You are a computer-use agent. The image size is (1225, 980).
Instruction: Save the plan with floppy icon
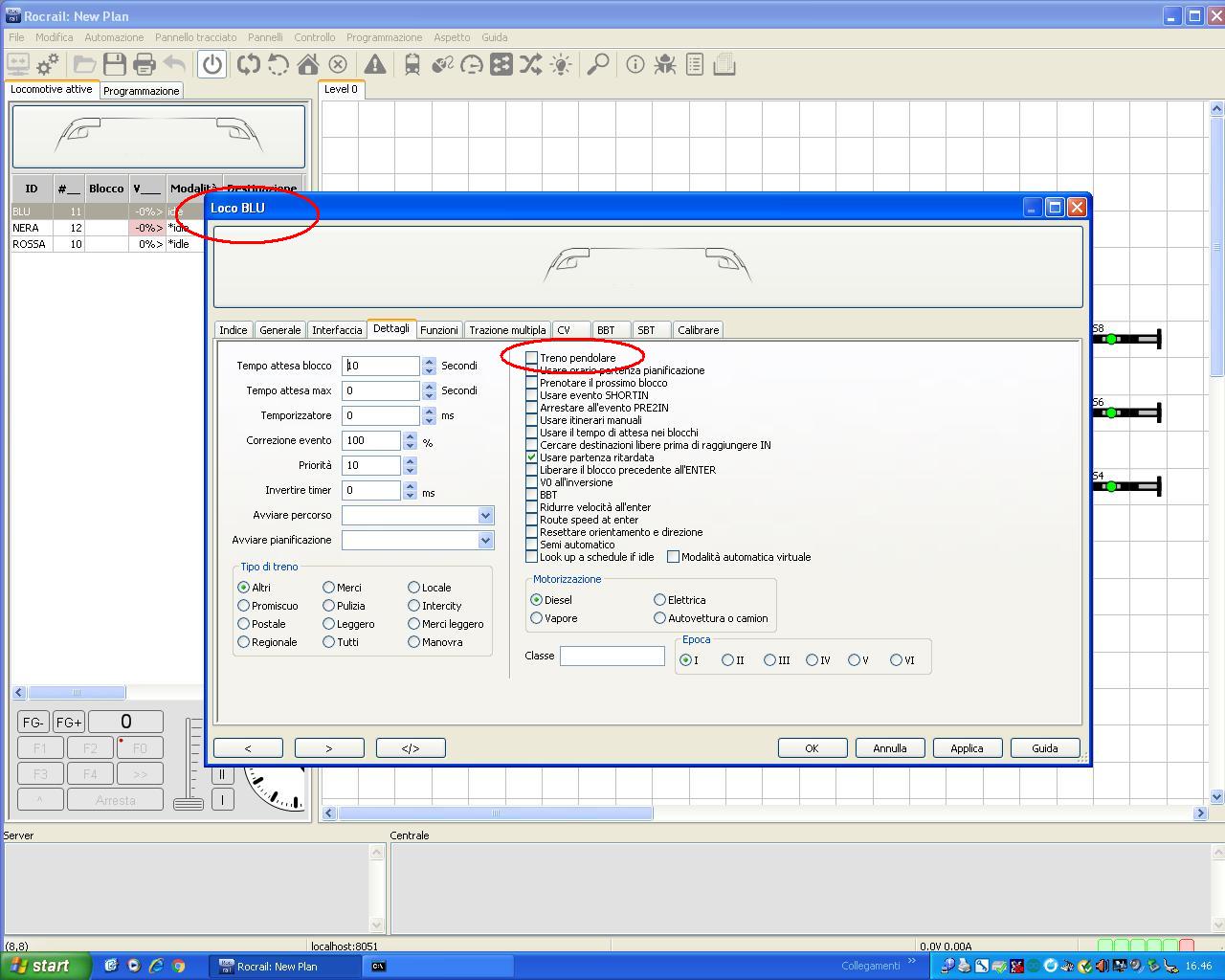[114, 64]
